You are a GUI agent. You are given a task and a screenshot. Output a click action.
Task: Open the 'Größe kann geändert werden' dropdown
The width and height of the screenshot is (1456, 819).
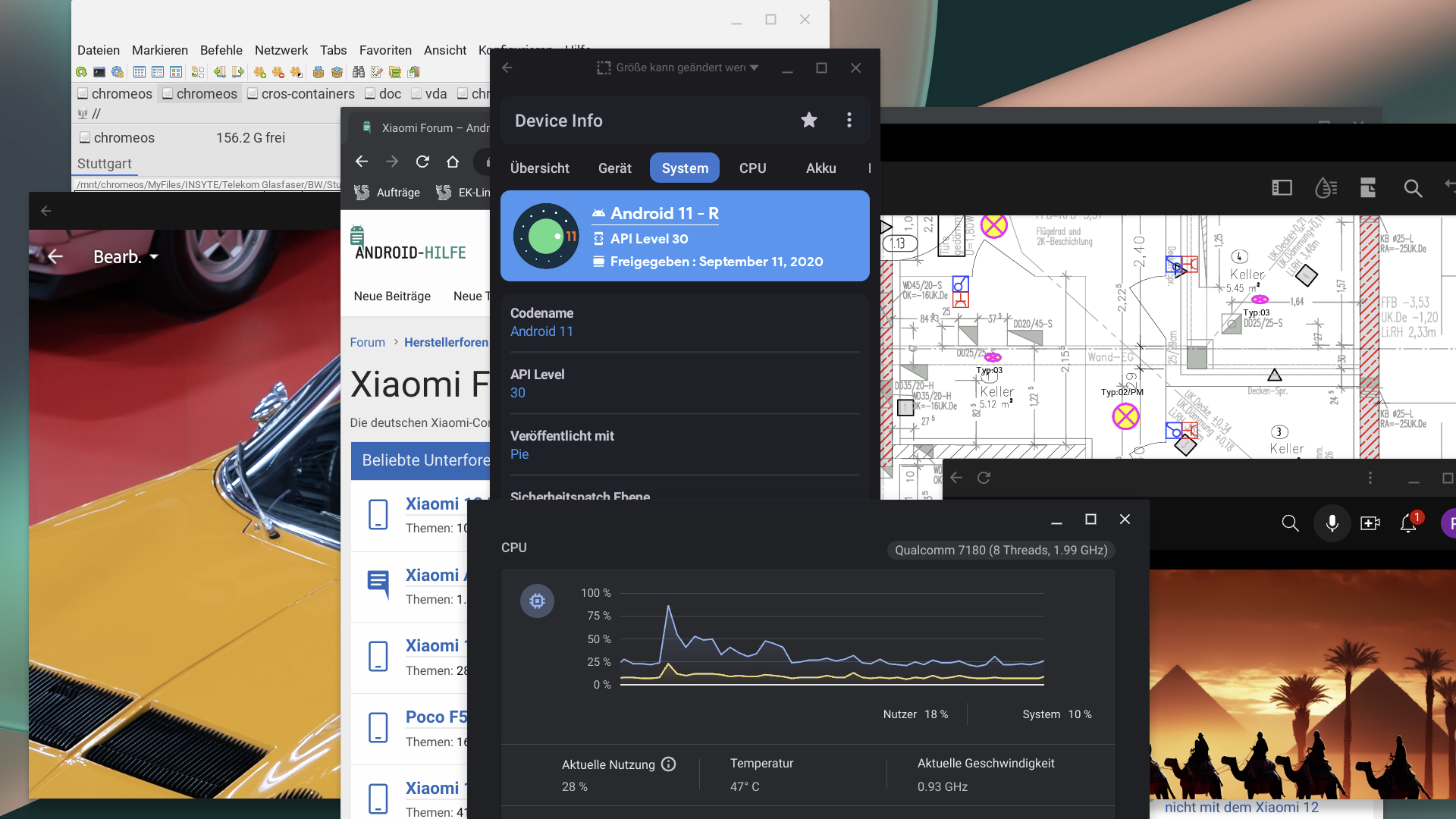[x=677, y=67]
